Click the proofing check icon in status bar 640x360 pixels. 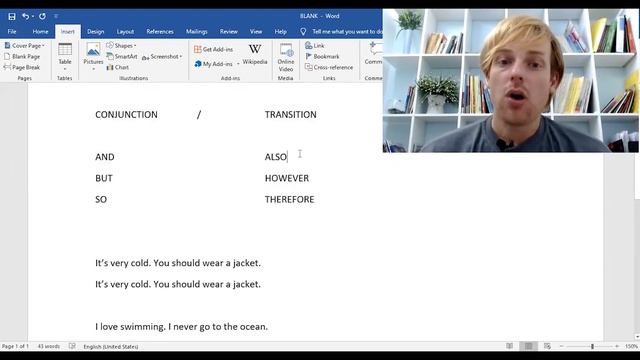click(72, 347)
